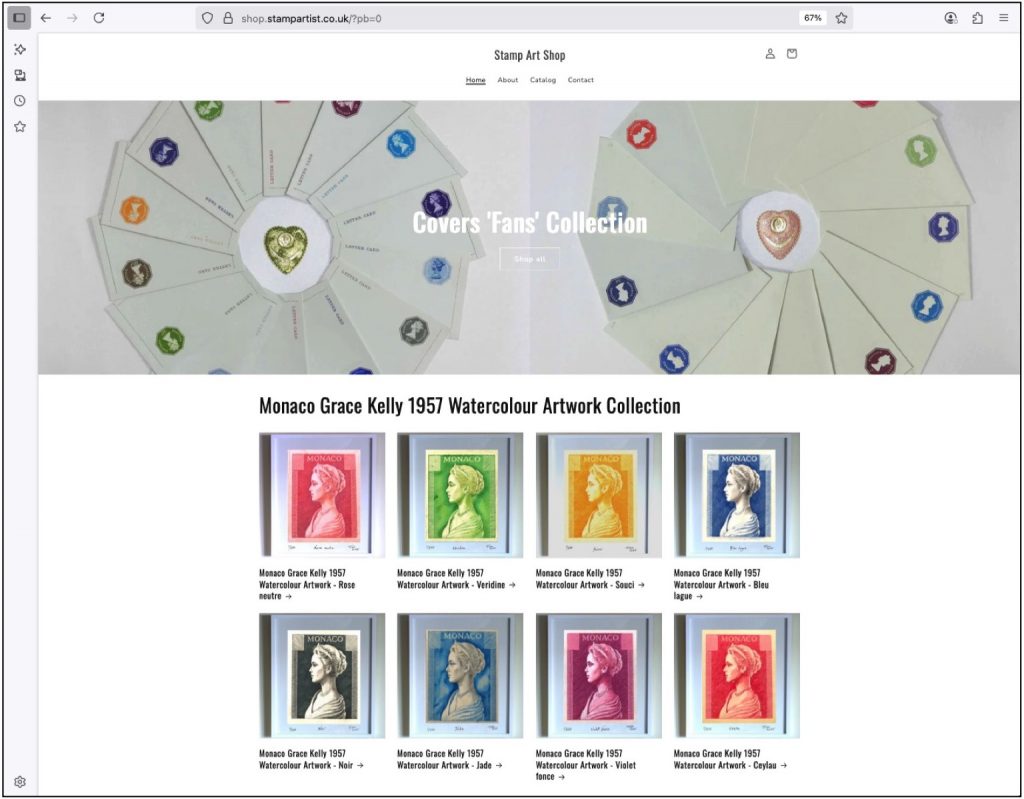Click the Shop all button
1024x799 pixels.
pyautogui.click(x=529, y=259)
